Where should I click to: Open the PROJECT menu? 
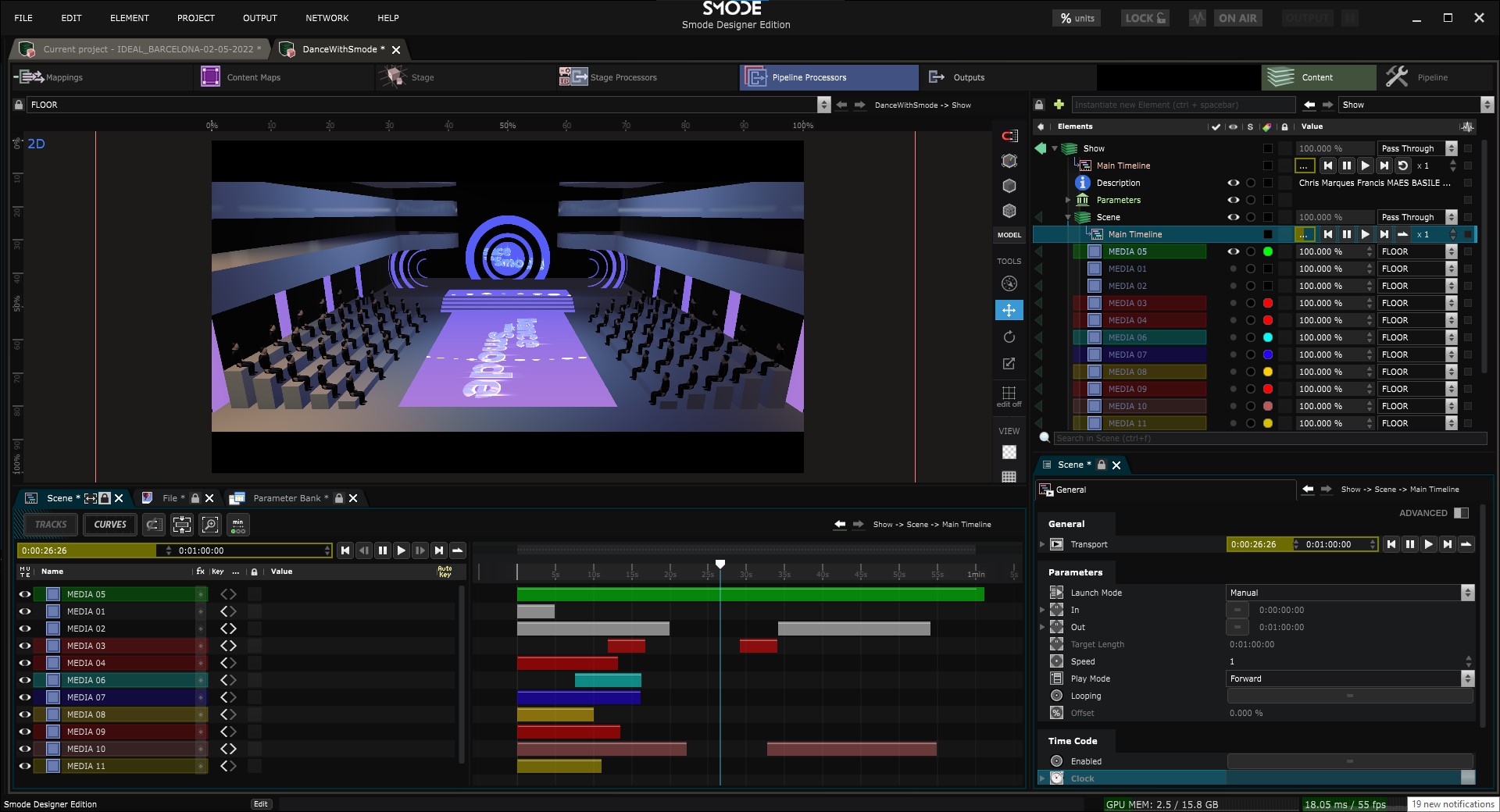pos(195,18)
